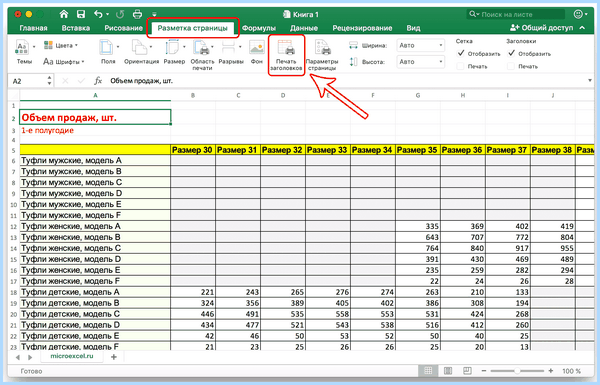The image size is (600, 385).
Task: Open the quick access toolbar customize arrow
Action: [154, 15]
